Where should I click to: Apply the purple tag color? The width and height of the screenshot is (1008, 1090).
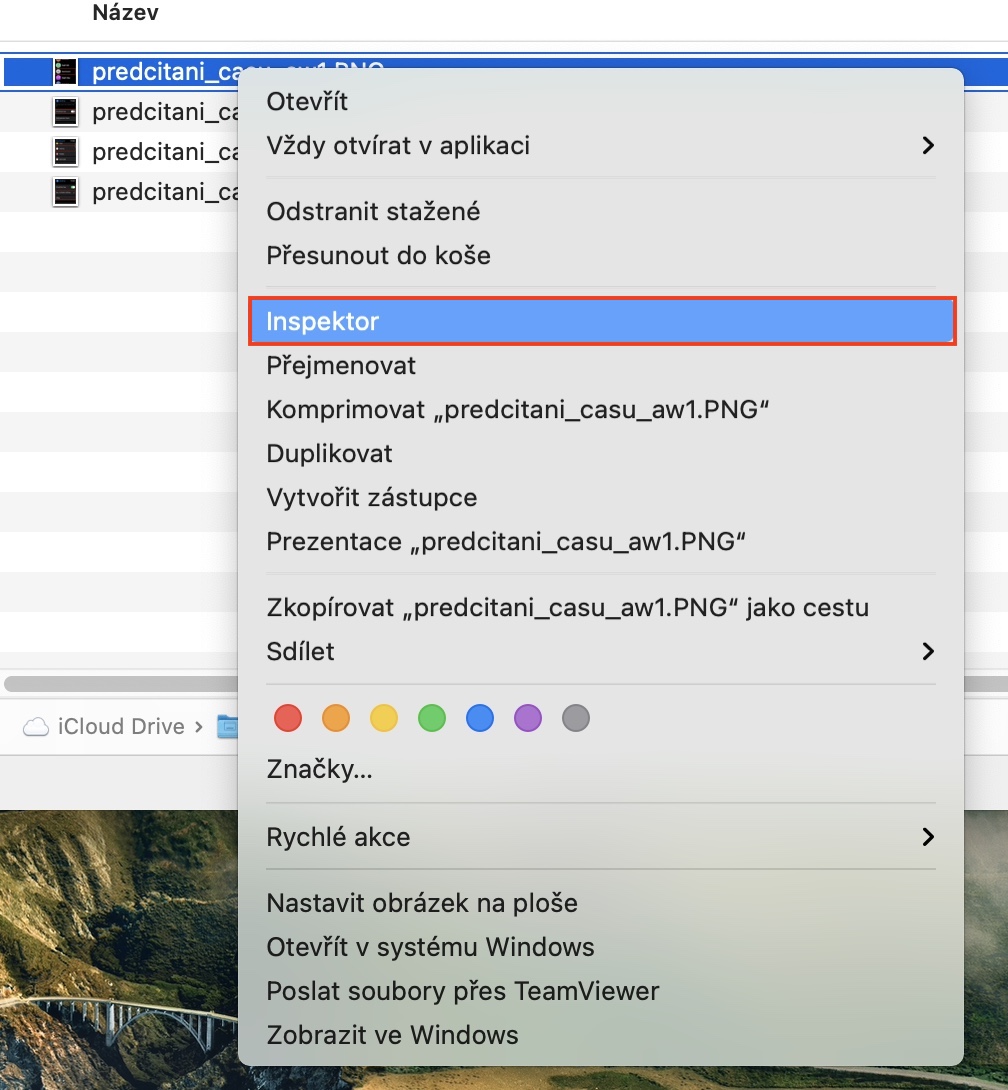pos(528,718)
